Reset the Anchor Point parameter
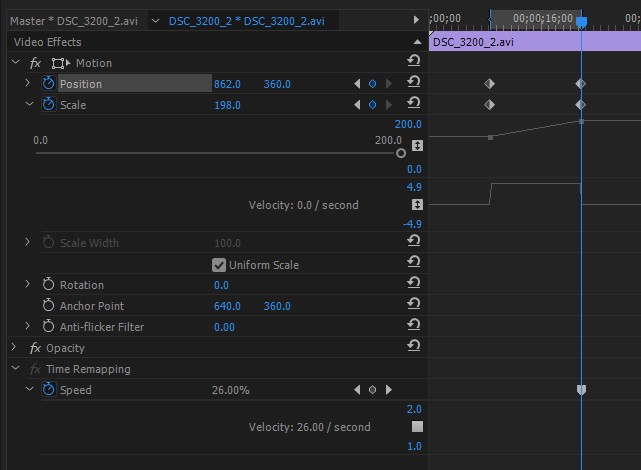 [414, 303]
